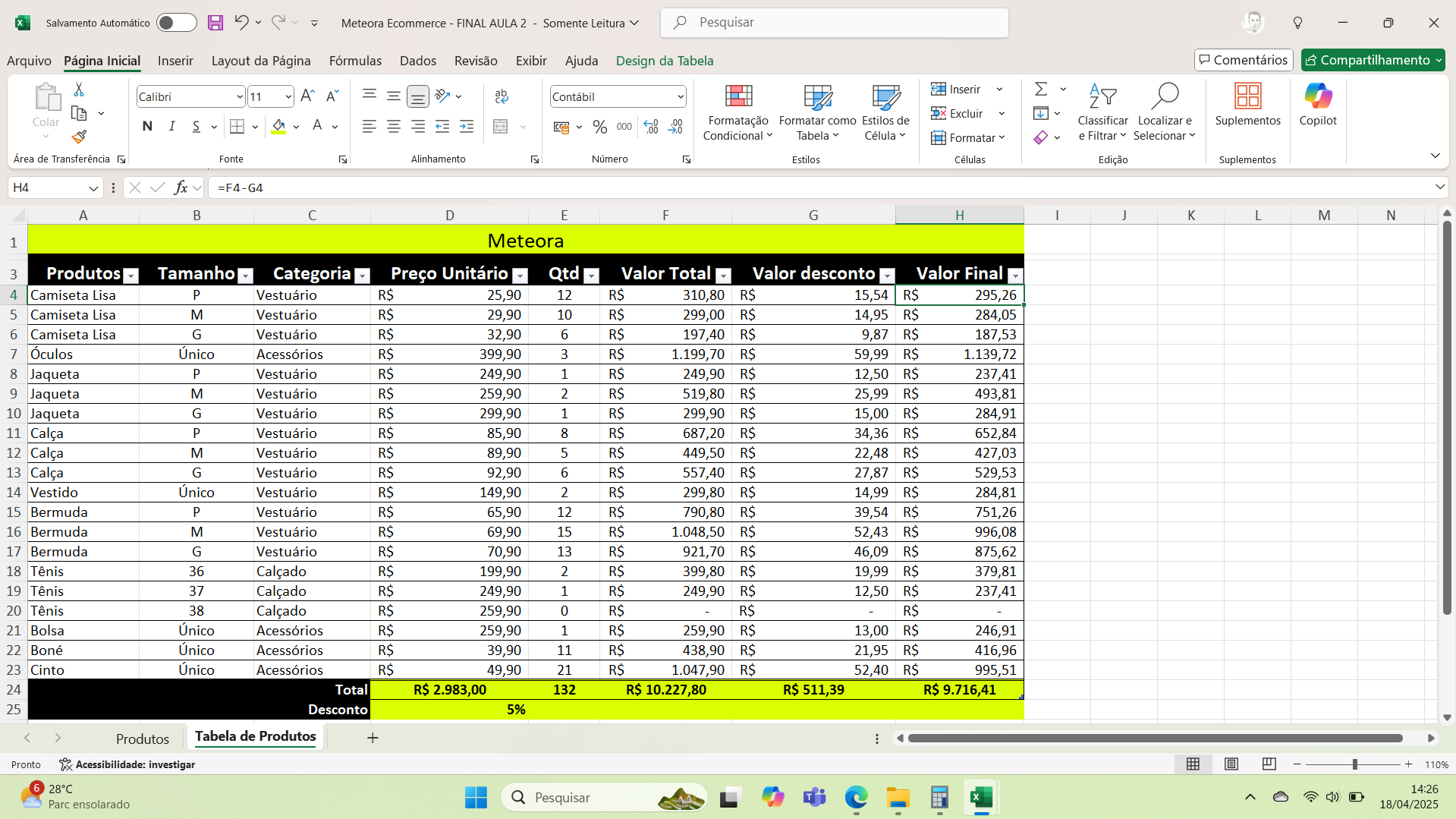The height and width of the screenshot is (819, 1456).
Task: Click the yellow Fill Color swatch
Action: click(x=278, y=127)
